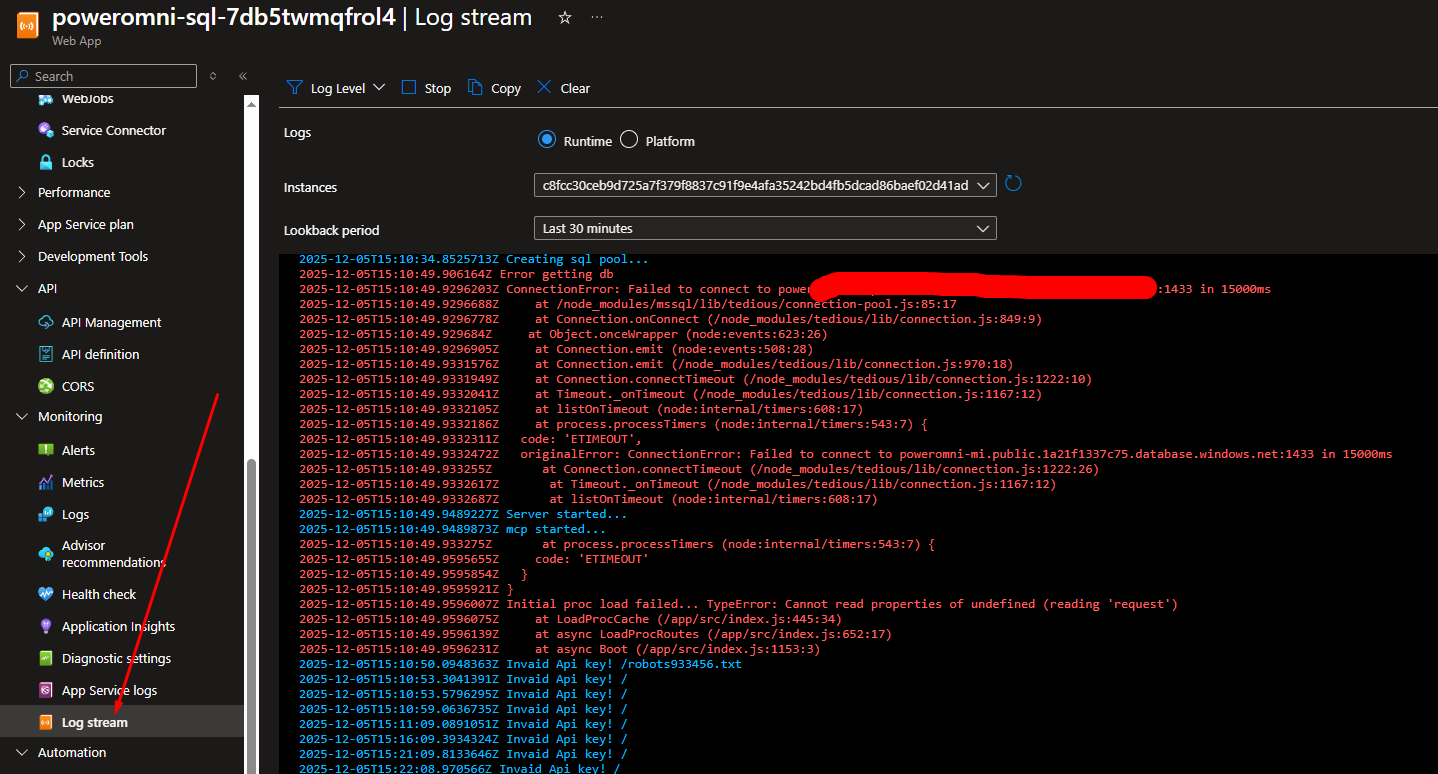Collapse the Monitoring section

pyautogui.click(x=22, y=416)
